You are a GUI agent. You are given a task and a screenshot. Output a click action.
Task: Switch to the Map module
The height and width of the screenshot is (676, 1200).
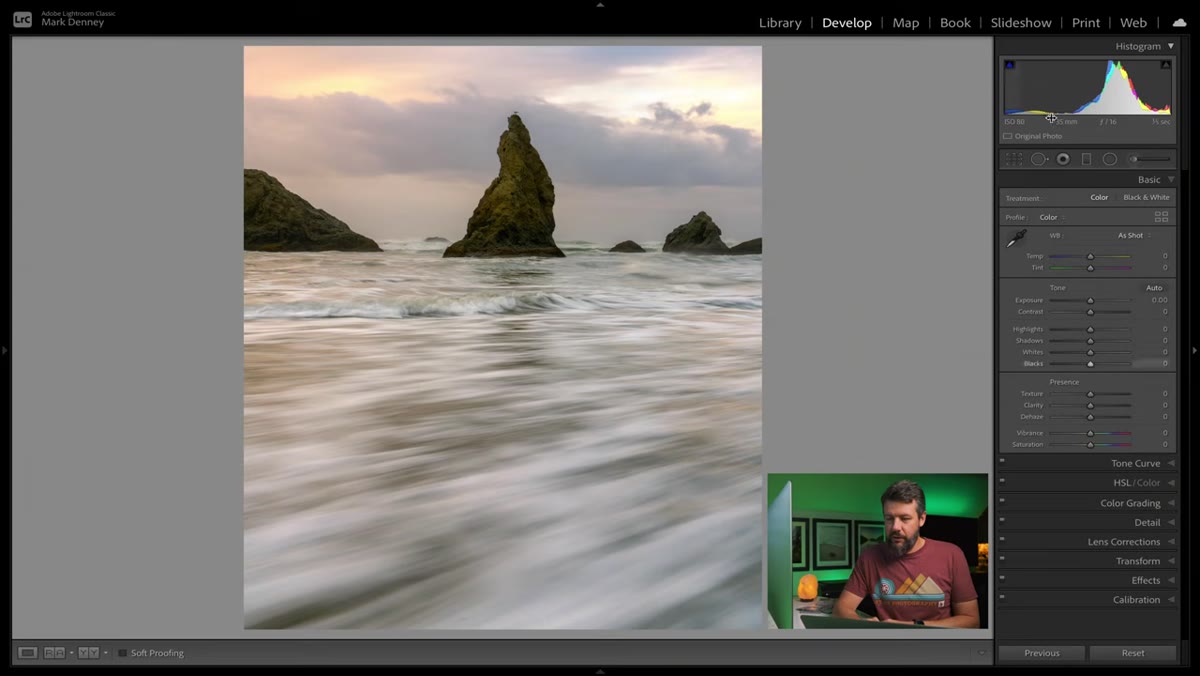(906, 22)
